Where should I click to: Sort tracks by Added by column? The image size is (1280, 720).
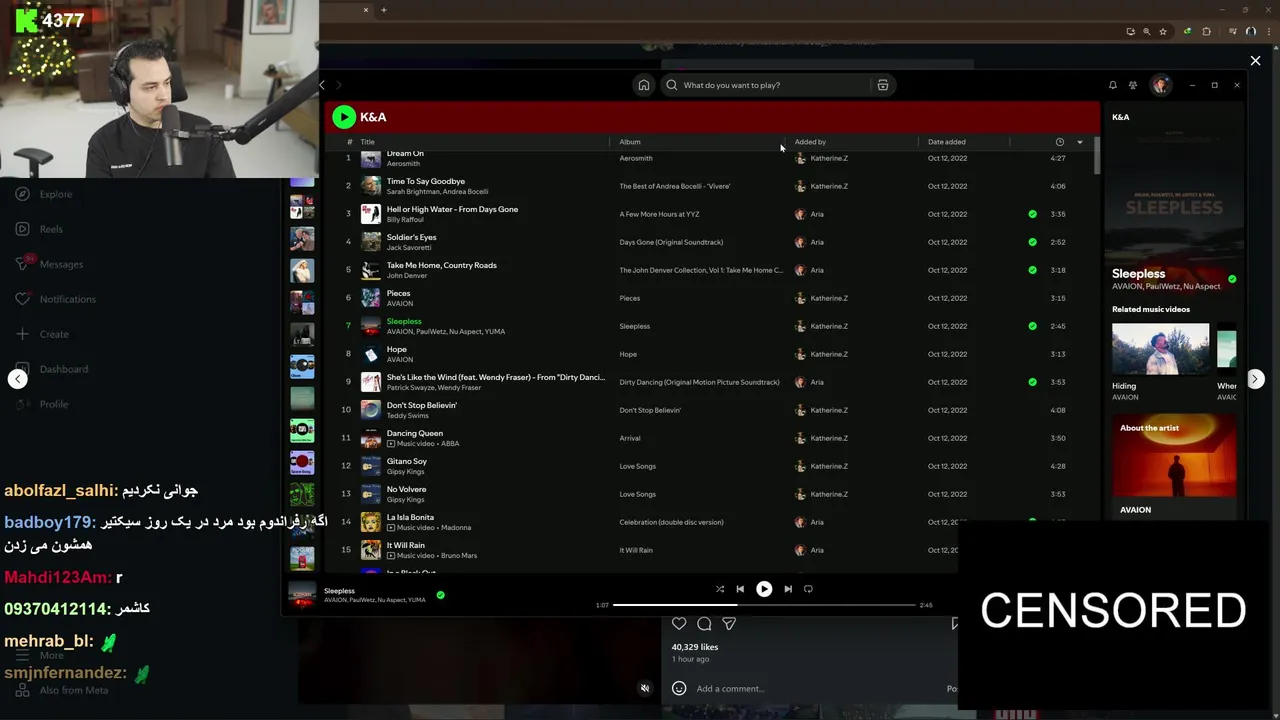810,142
